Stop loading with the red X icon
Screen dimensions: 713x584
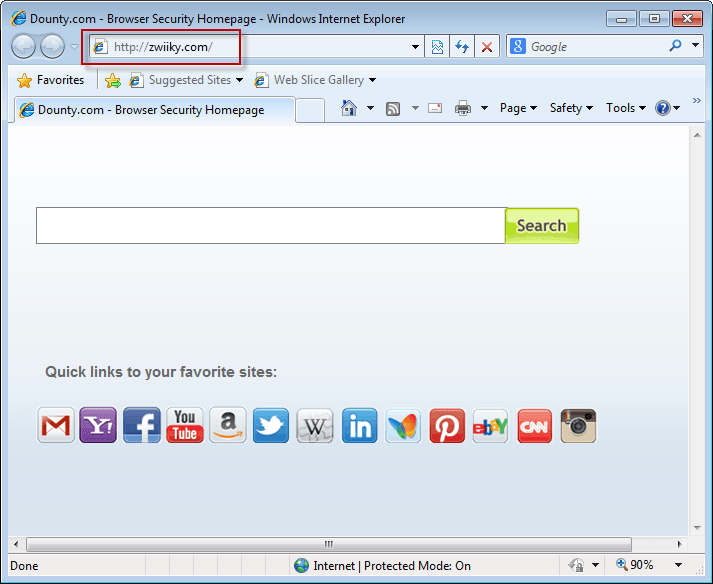pyautogui.click(x=487, y=46)
